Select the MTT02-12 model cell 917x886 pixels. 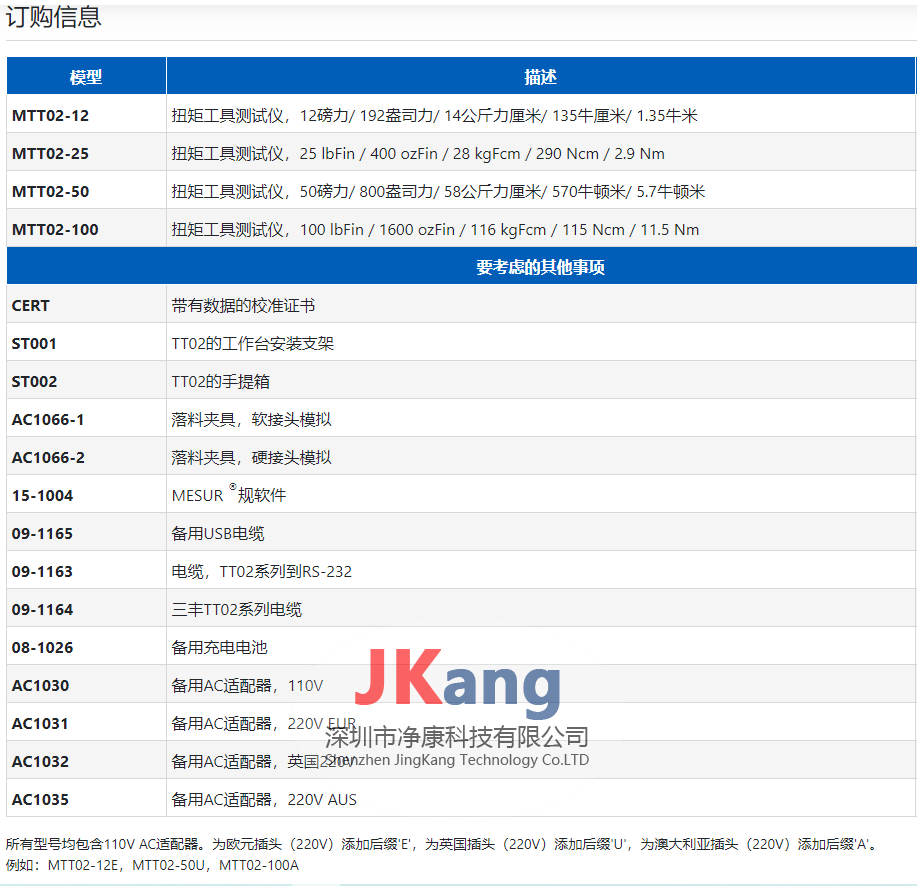click(x=86, y=115)
